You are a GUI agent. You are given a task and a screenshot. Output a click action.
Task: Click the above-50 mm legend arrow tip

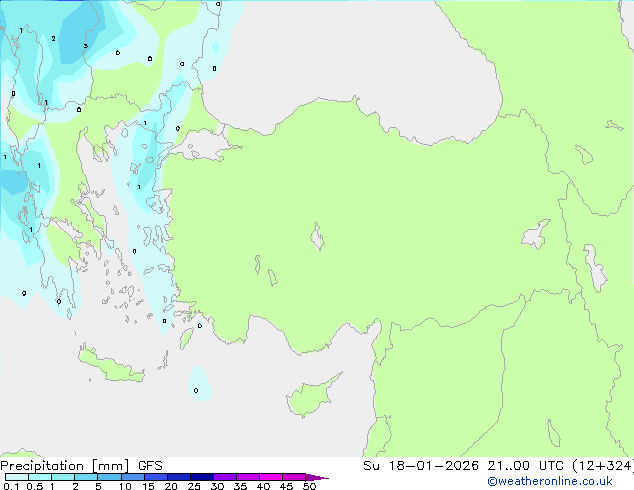point(317,477)
